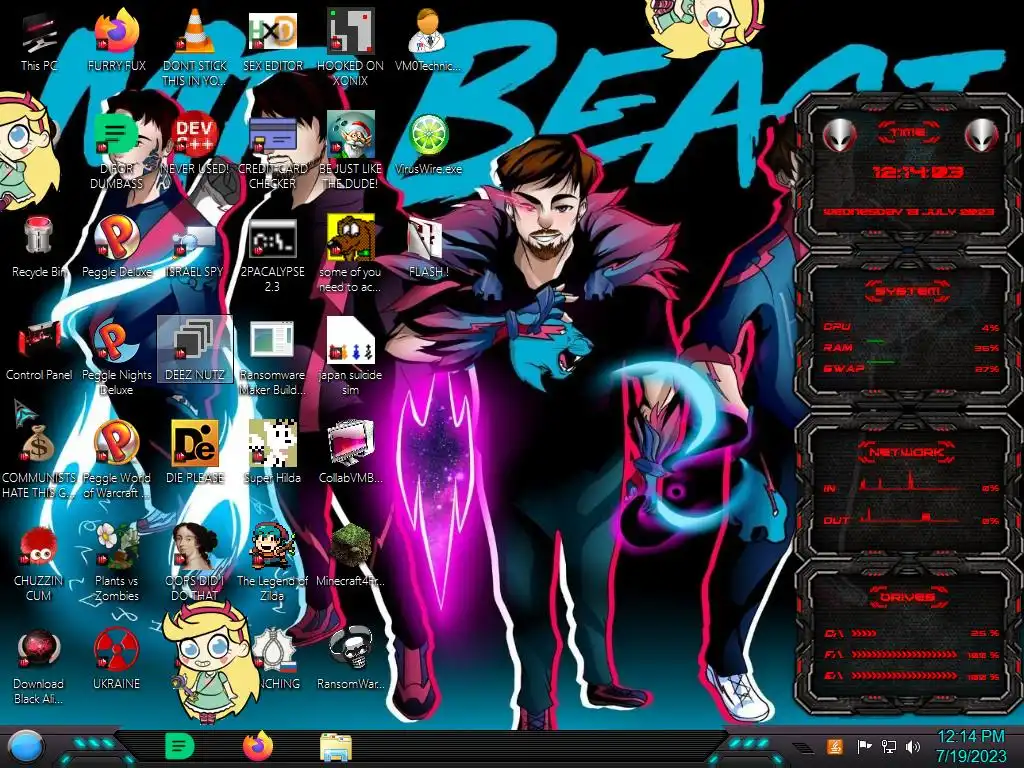Image resolution: width=1024 pixels, height=768 pixels.
Task: Select the Firefox shortcut in the desktop's top row
Action: coord(116,40)
